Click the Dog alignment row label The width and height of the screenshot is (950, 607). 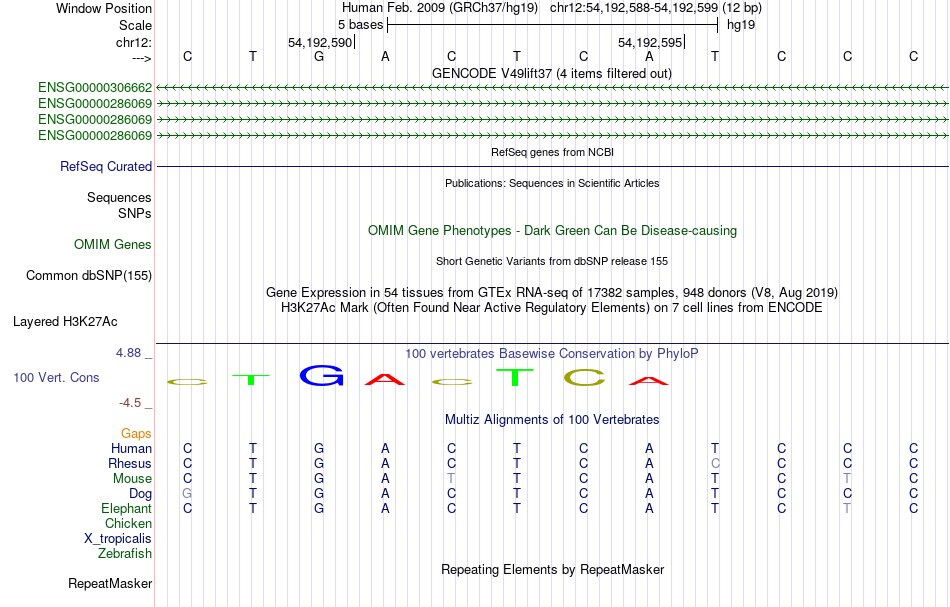pos(141,494)
